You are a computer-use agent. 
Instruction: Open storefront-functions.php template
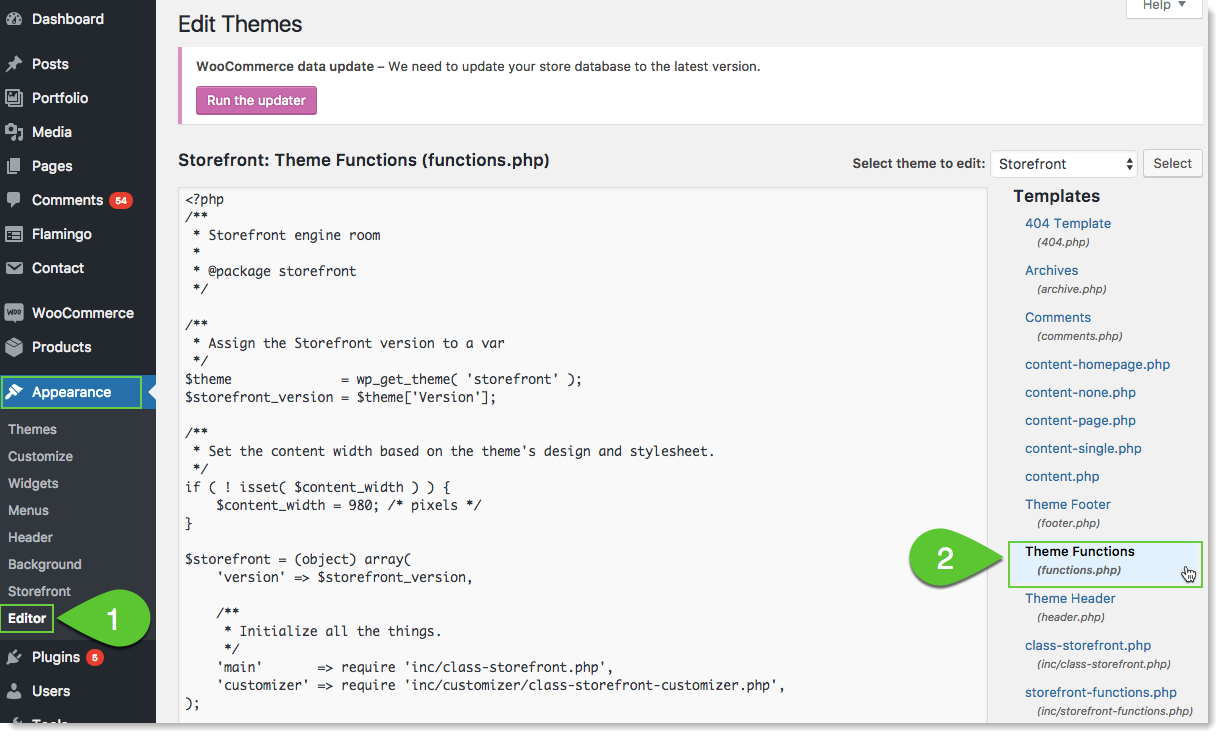click(1101, 692)
